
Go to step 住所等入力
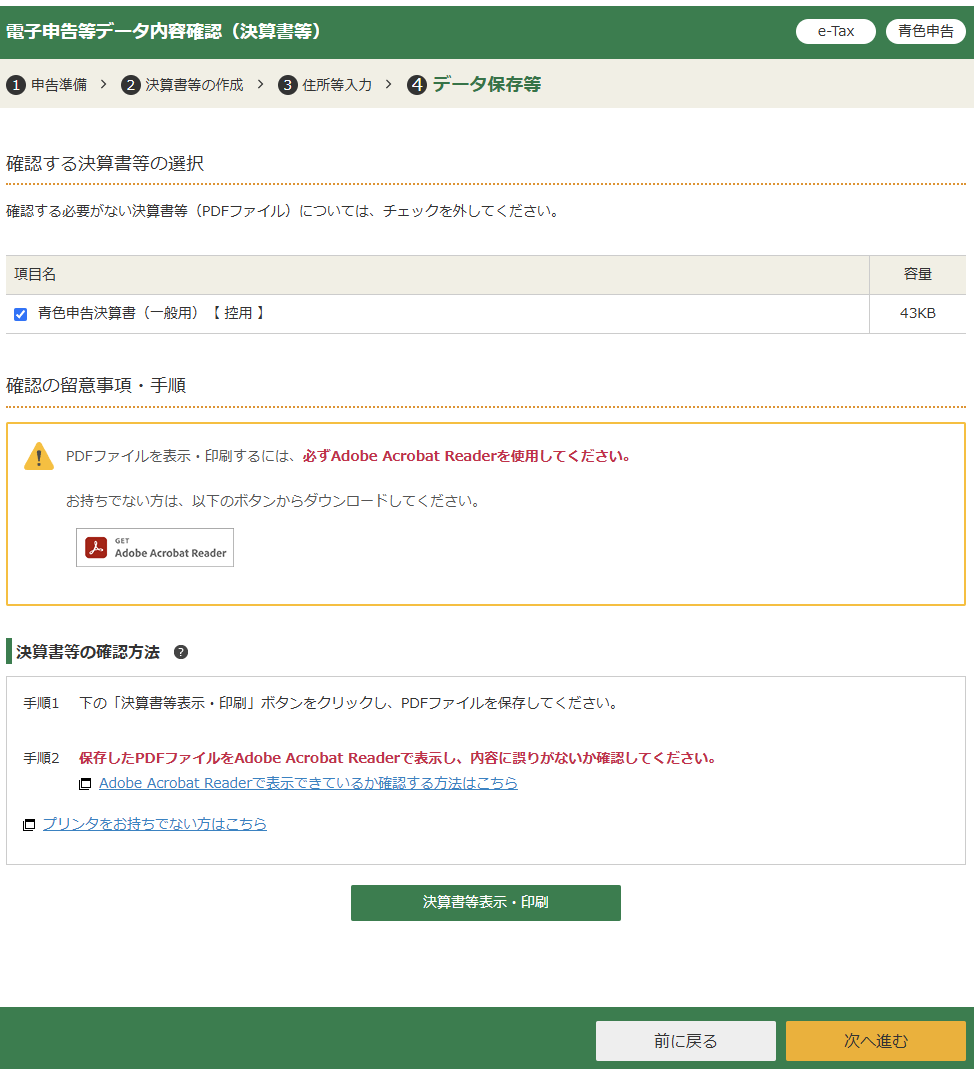pyautogui.click(x=337, y=85)
